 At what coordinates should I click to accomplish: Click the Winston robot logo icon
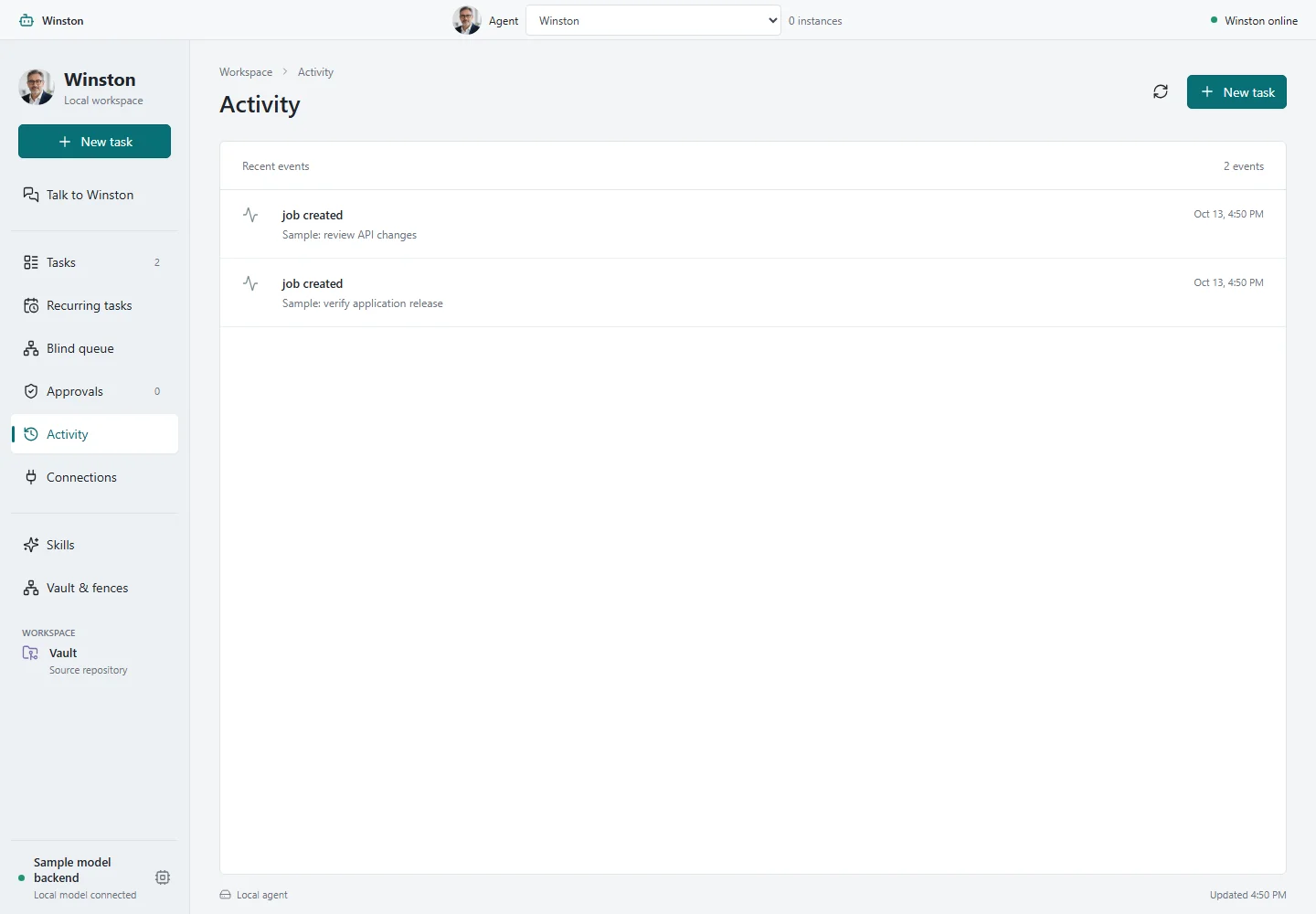(27, 20)
